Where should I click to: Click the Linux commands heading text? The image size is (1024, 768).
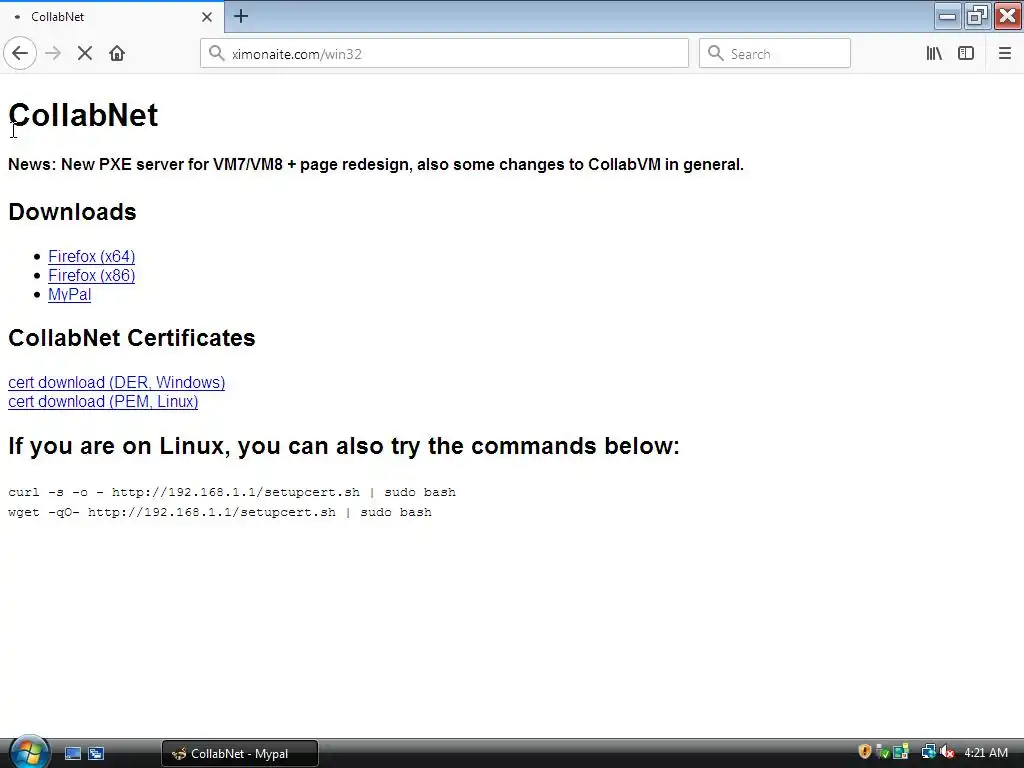coord(344,447)
